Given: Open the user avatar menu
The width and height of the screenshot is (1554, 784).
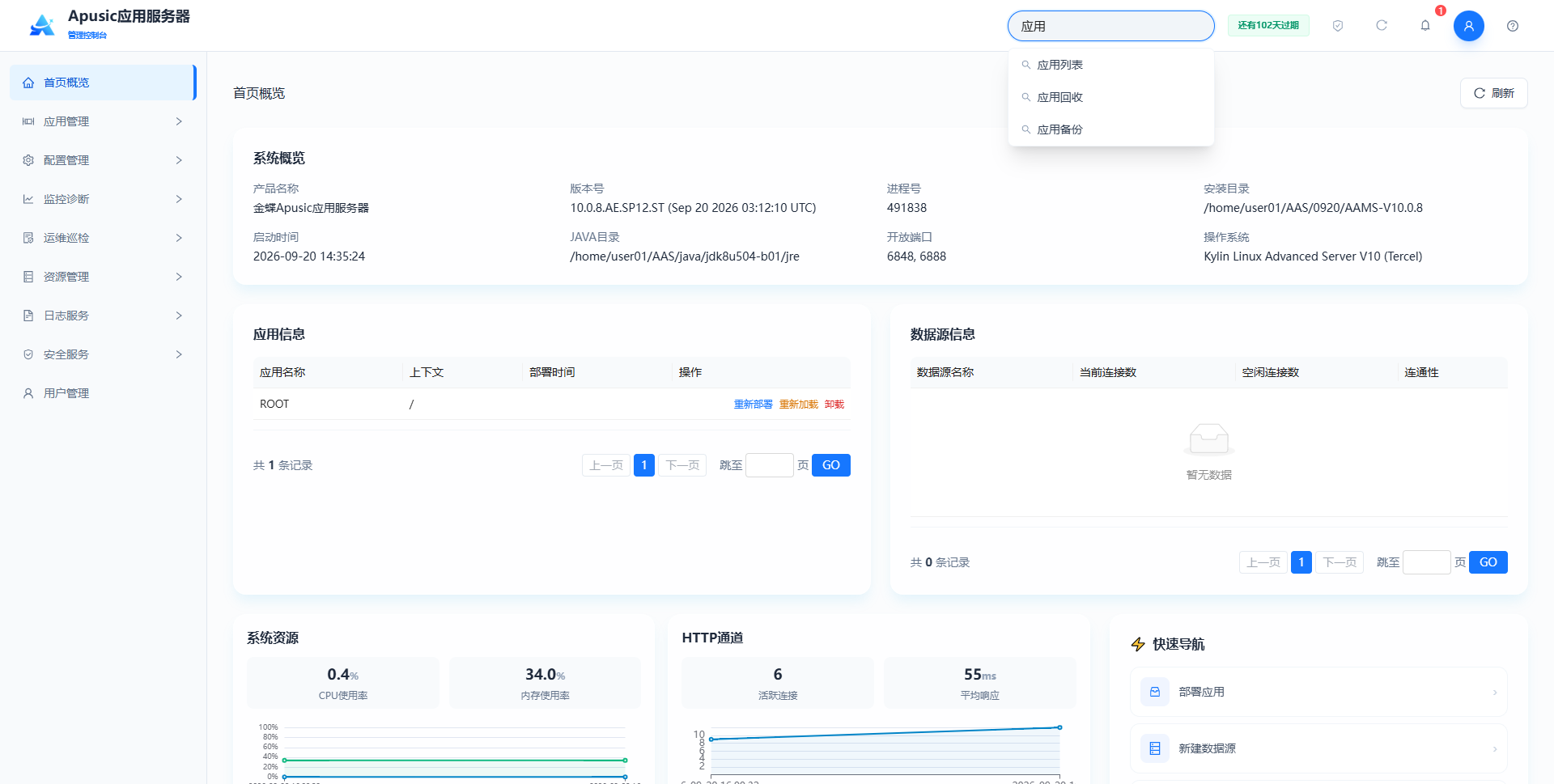Looking at the screenshot, I should (x=1469, y=26).
